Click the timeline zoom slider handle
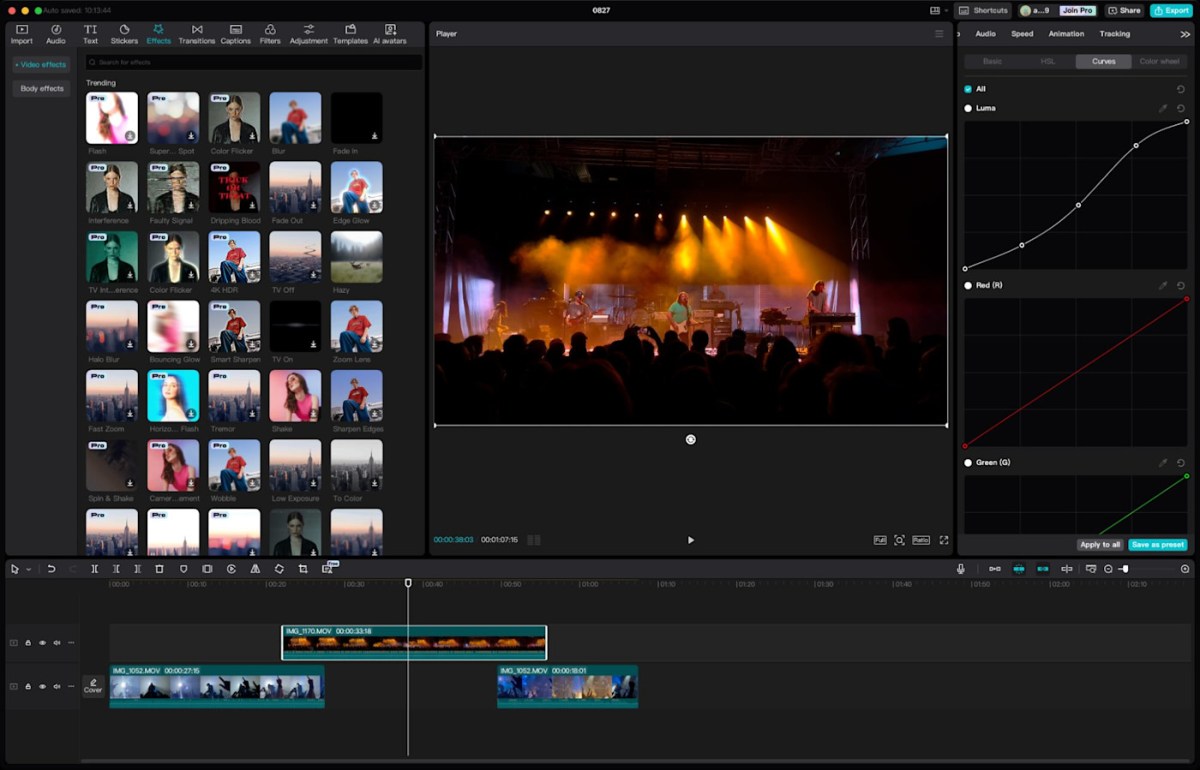Screen dimensions: 1200x770 click(1125, 569)
